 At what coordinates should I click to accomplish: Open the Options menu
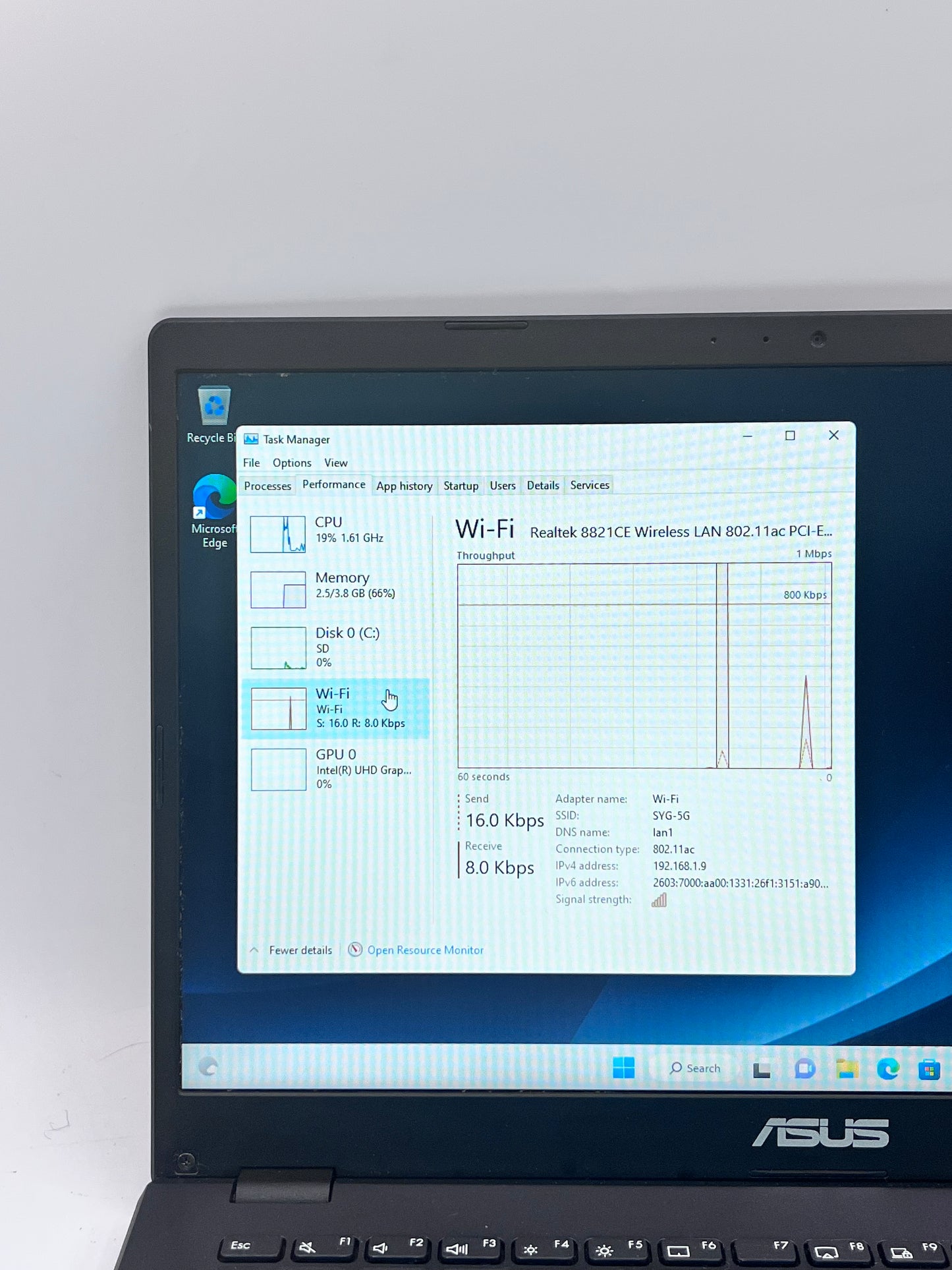(x=292, y=463)
